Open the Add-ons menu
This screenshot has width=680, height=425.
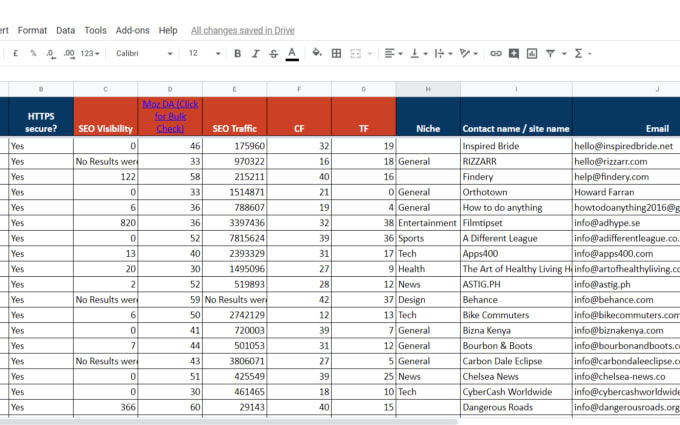(132, 30)
